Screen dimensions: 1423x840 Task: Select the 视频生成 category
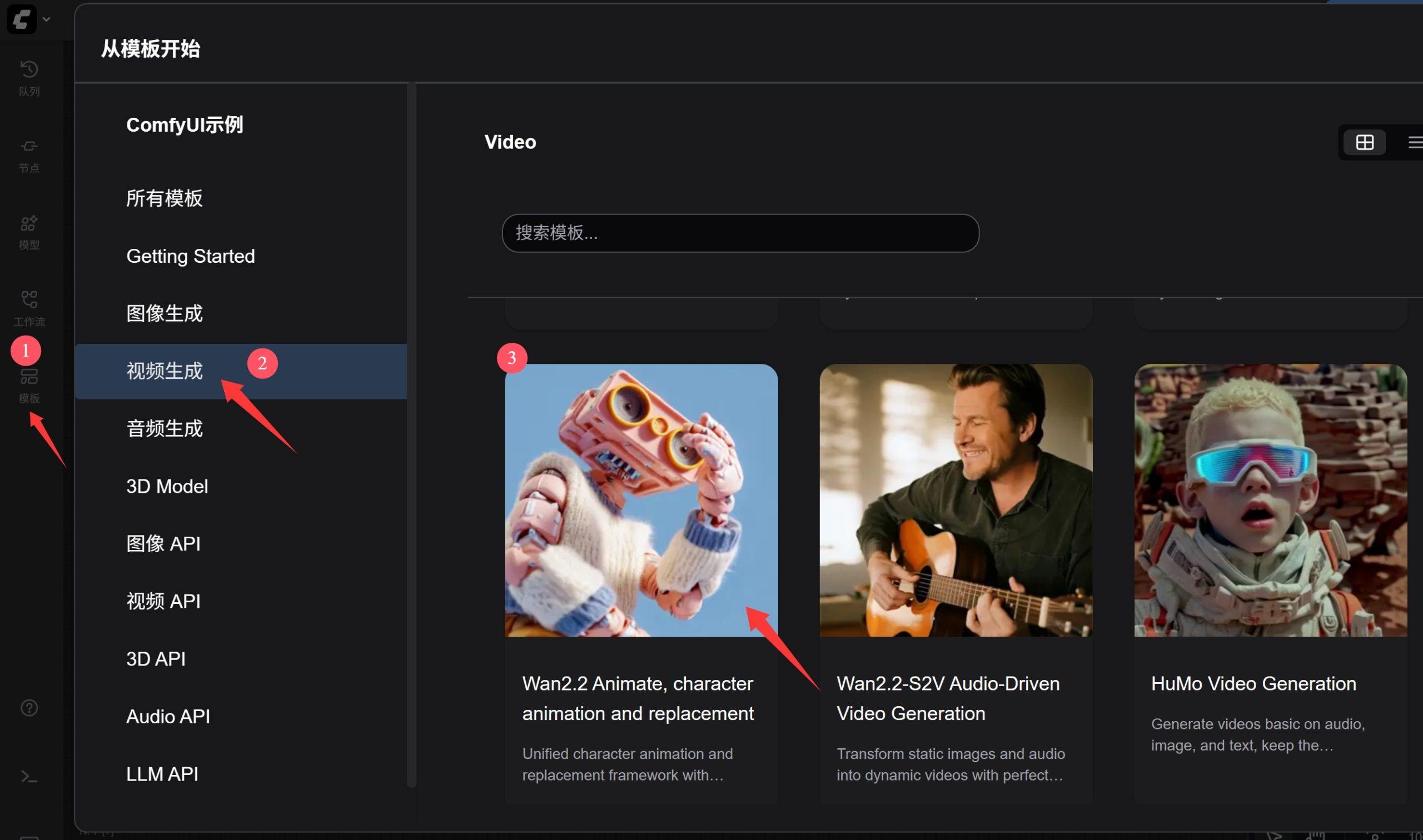click(x=164, y=371)
